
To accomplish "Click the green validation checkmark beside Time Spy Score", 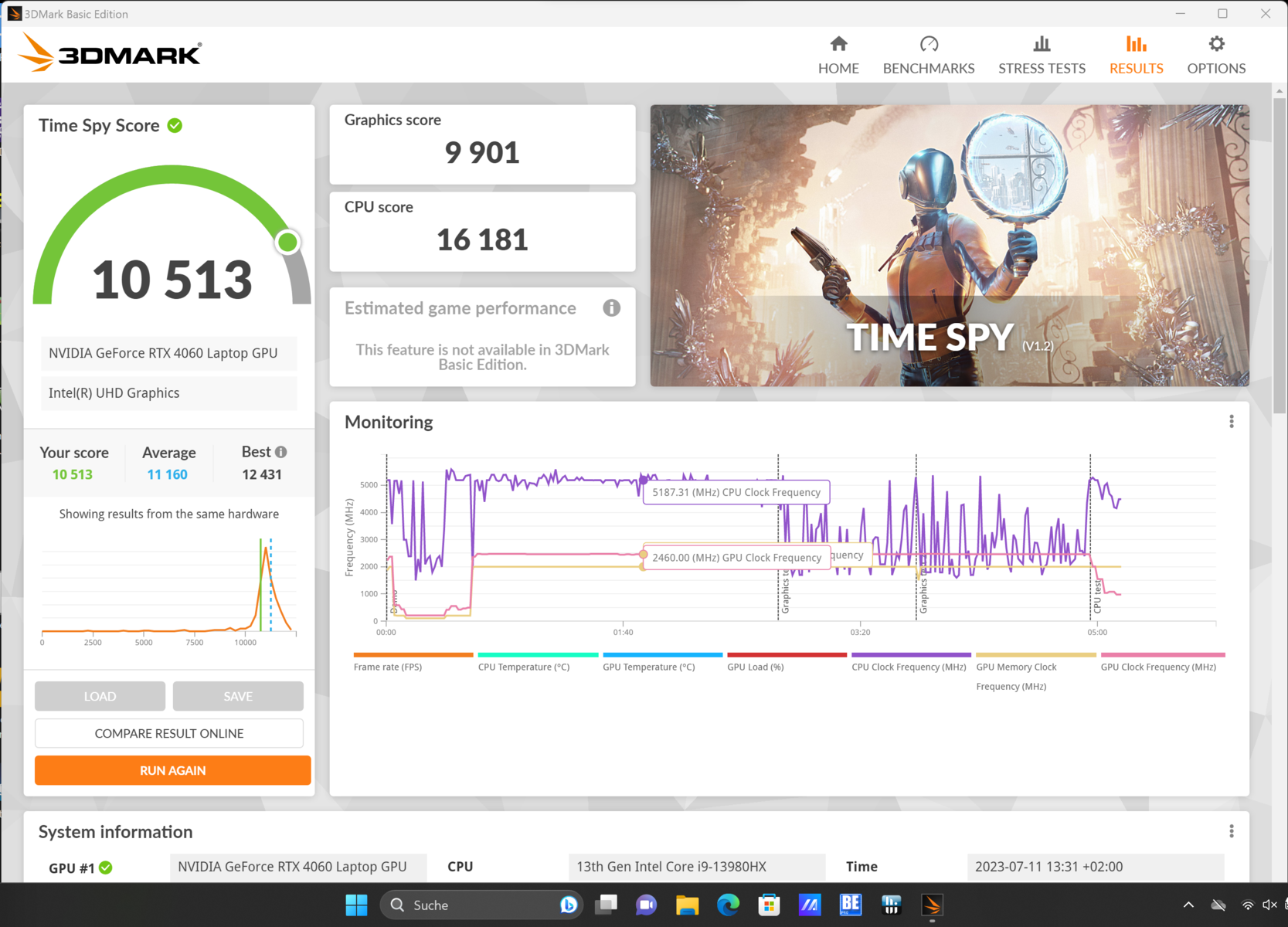I will pyautogui.click(x=175, y=125).
